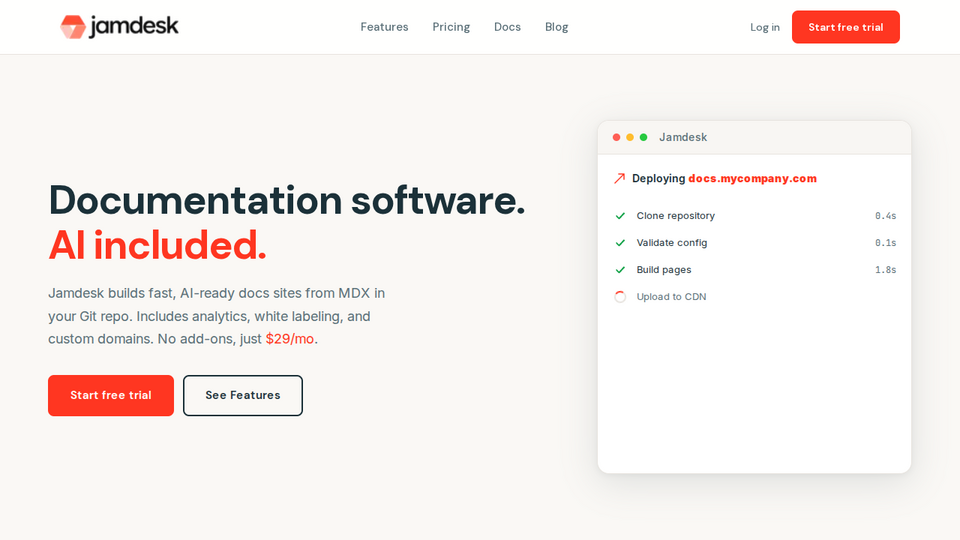Open the Features nav link
The height and width of the screenshot is (540, 960).
[384, 27]
